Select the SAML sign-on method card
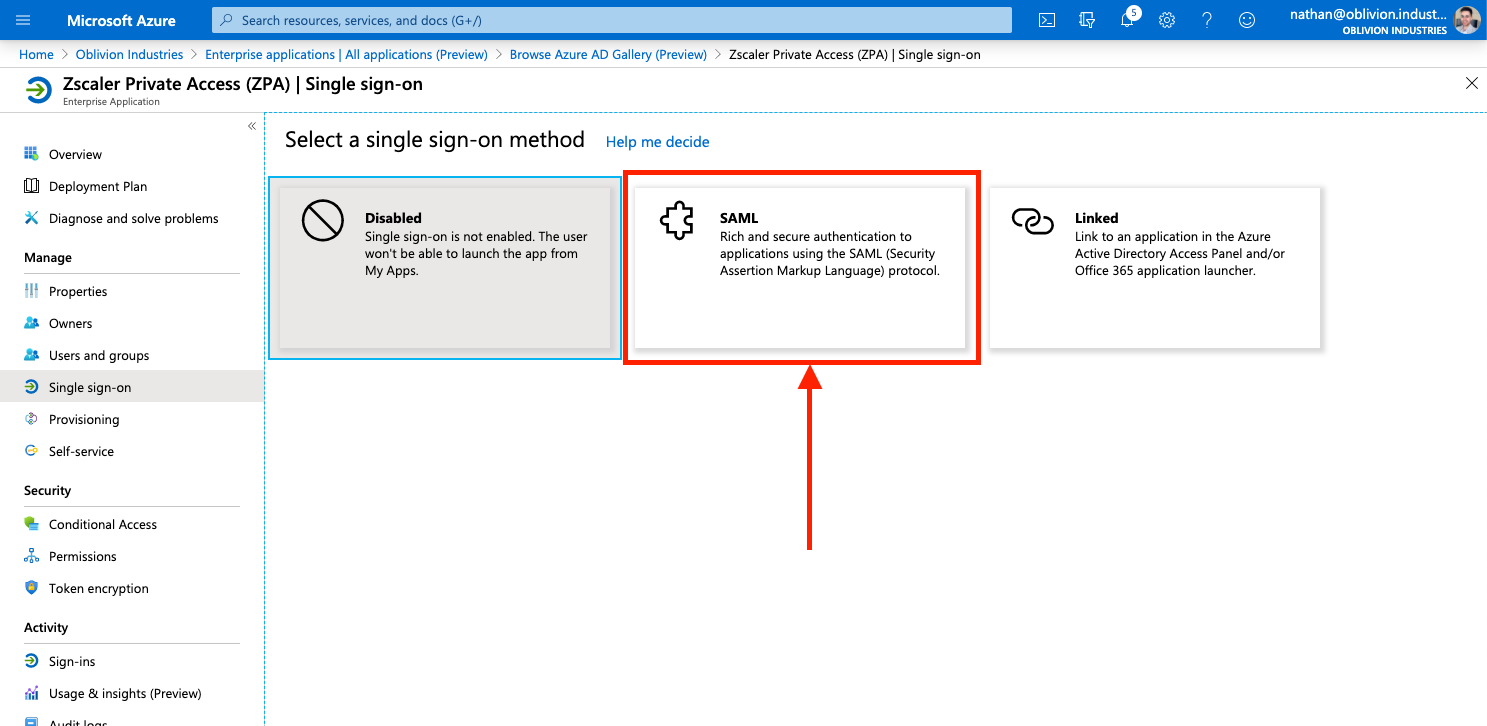 point(800,267)
